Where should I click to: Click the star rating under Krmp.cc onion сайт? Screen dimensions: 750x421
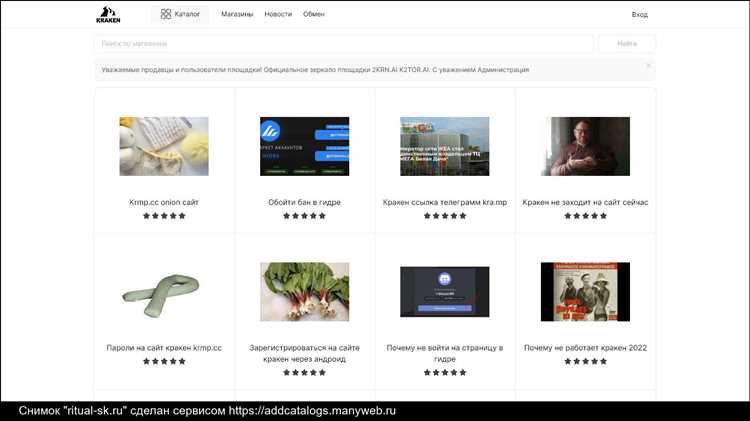[164, 216]
